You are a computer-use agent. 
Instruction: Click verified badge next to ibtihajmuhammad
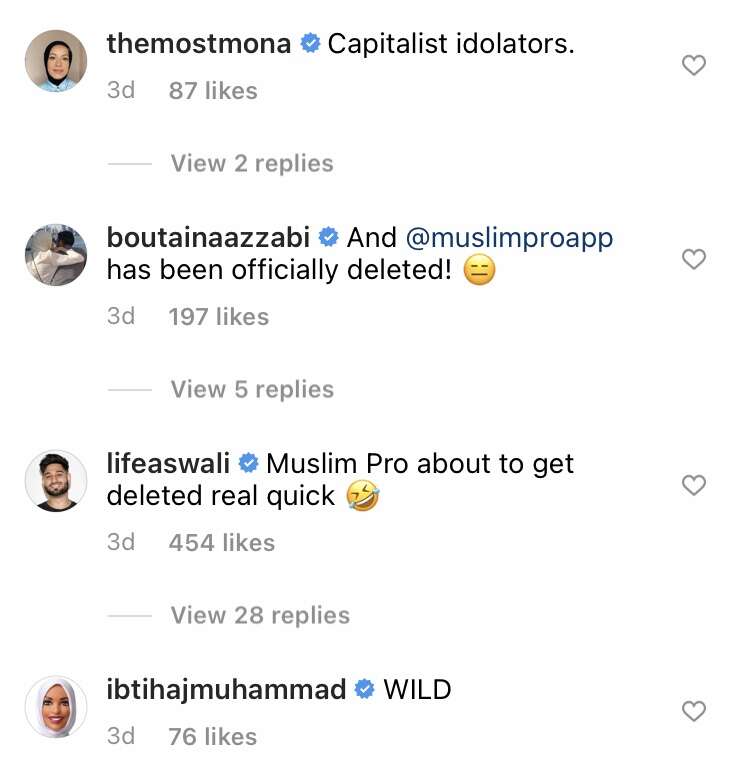coord(365,690)
